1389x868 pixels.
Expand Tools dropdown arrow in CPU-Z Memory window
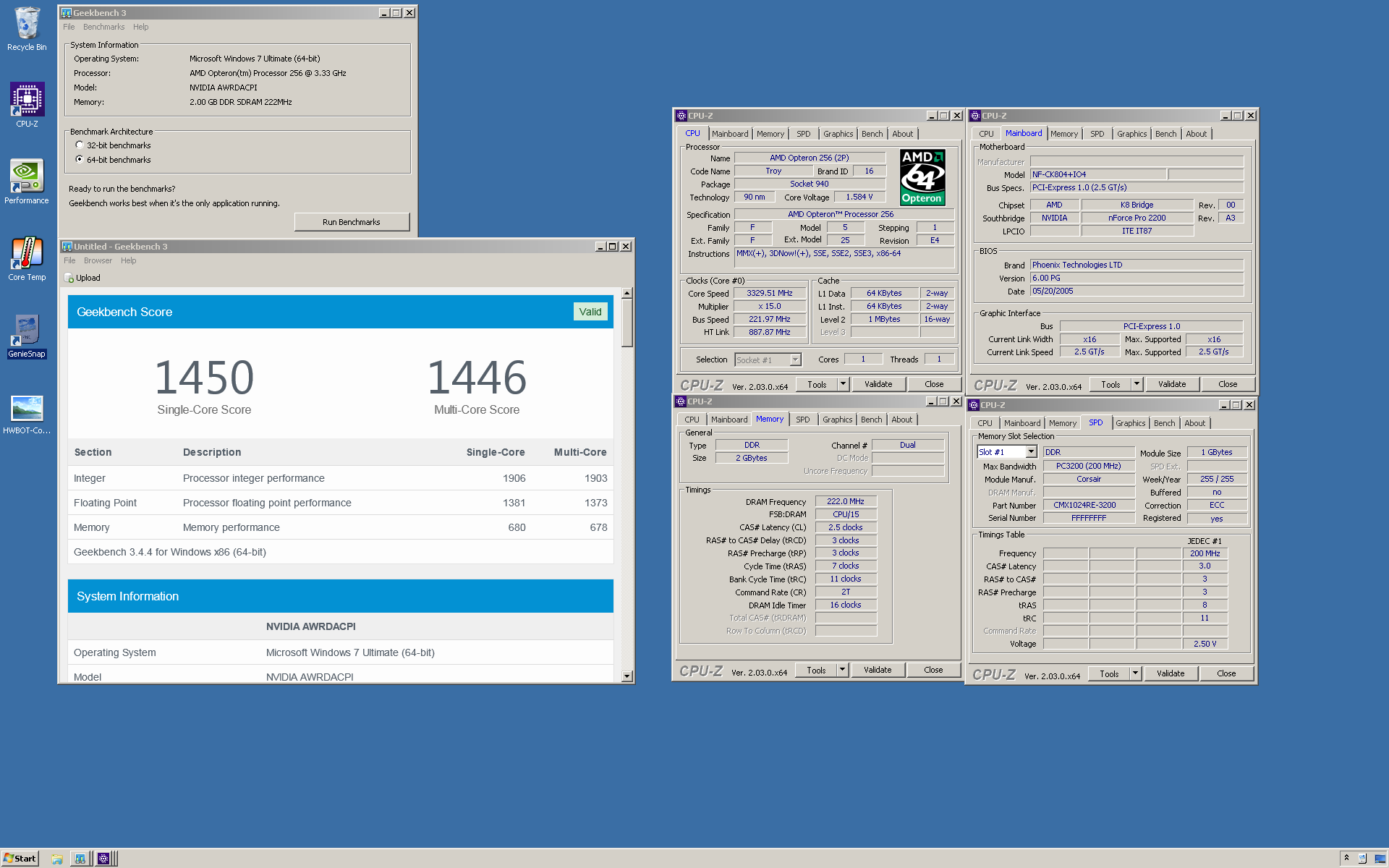pyautogui.click(x=842, y=670)
